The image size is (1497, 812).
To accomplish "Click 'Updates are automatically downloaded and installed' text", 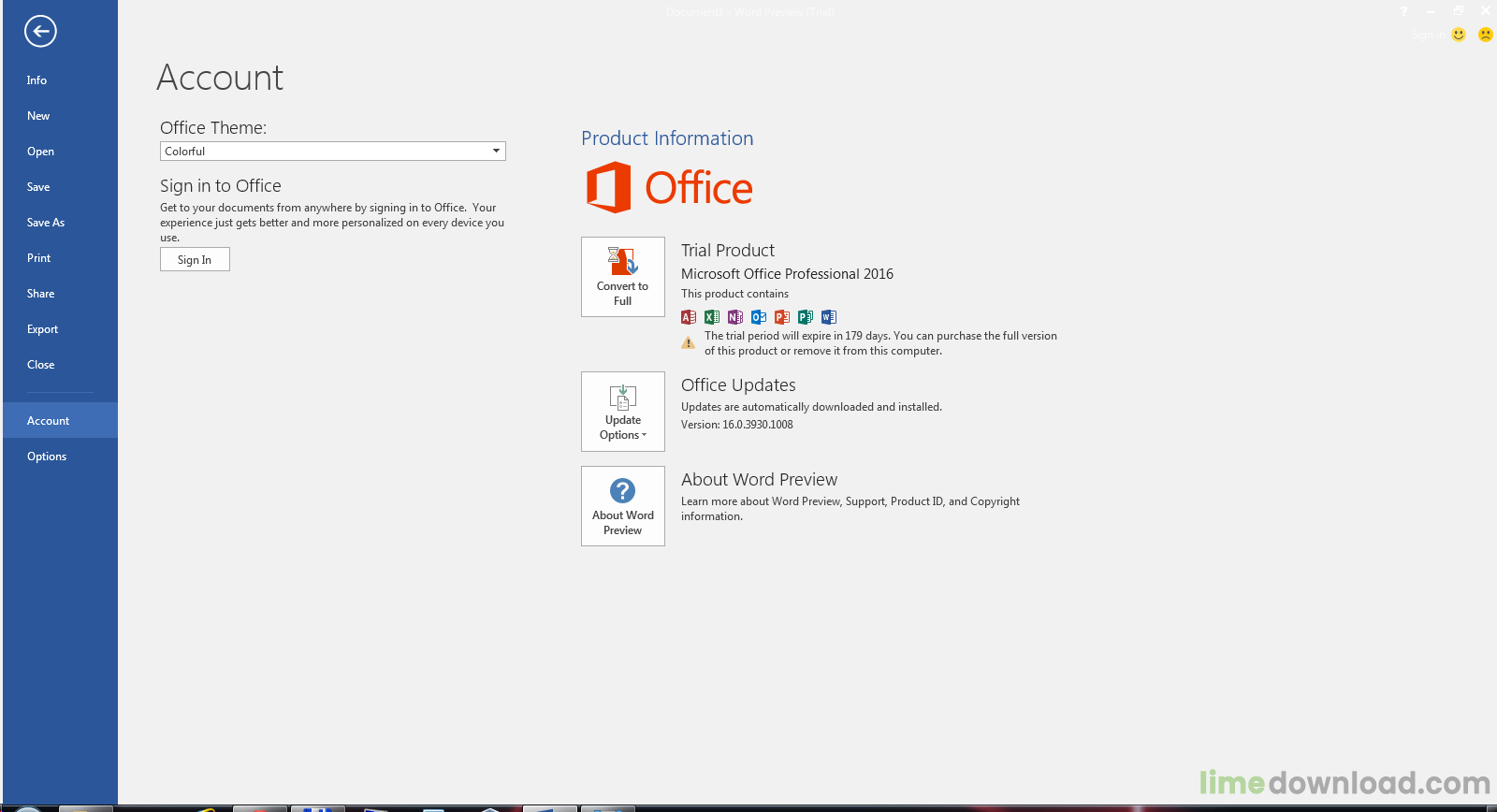I will 811,407.
